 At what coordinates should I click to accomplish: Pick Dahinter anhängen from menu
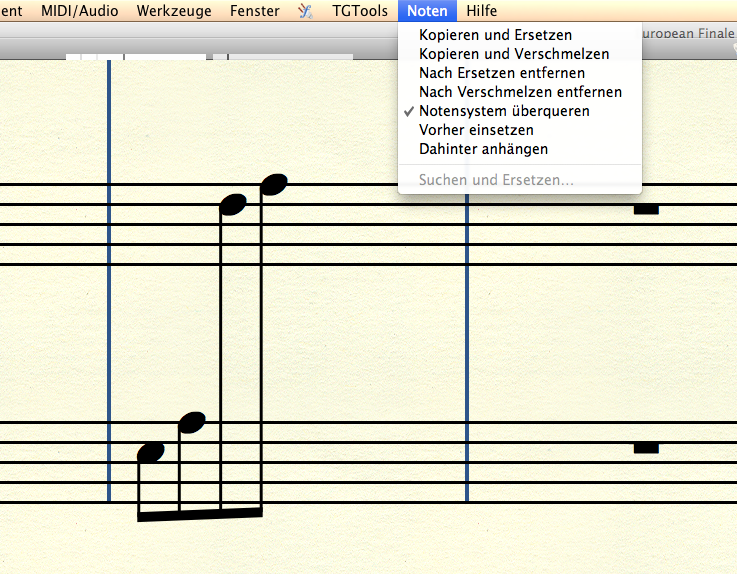pyautogui.click(x=483, y=149)
